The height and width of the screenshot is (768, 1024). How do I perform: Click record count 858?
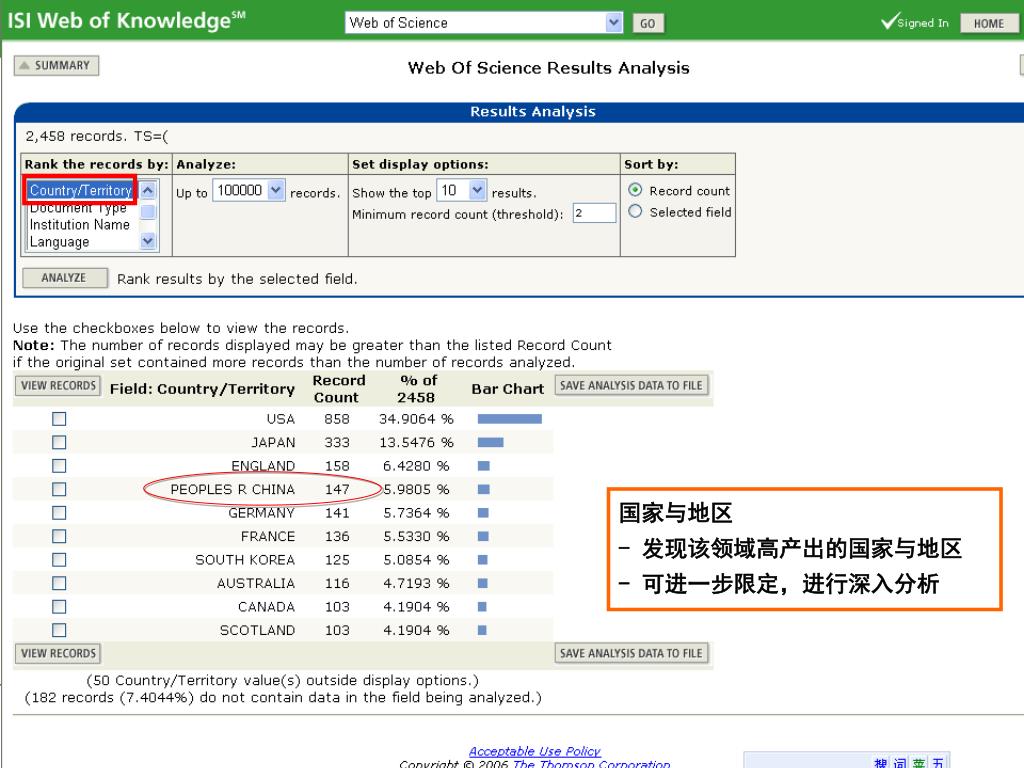click(337, 419)
